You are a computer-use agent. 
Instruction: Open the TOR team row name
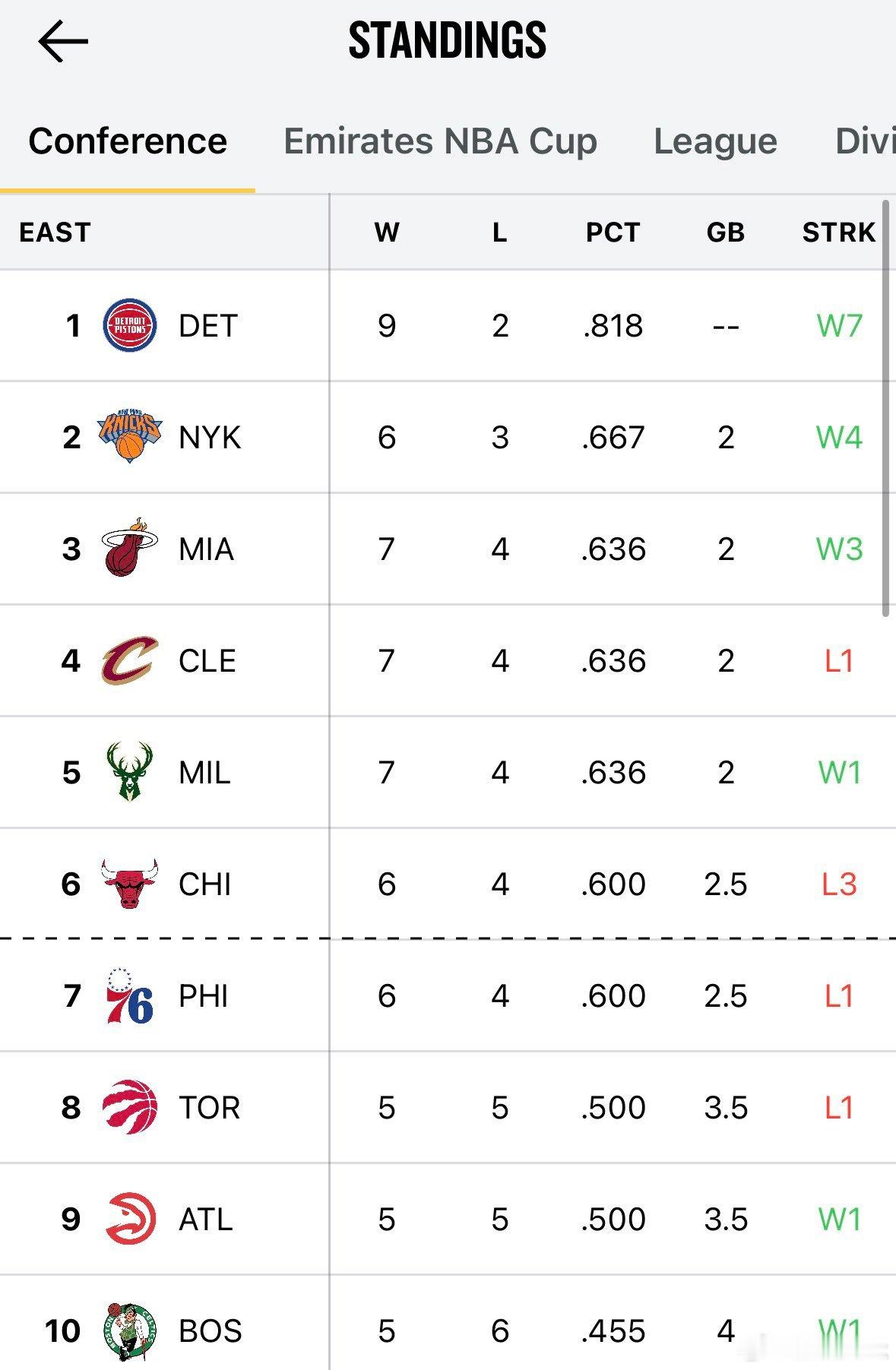[209, 1107]
